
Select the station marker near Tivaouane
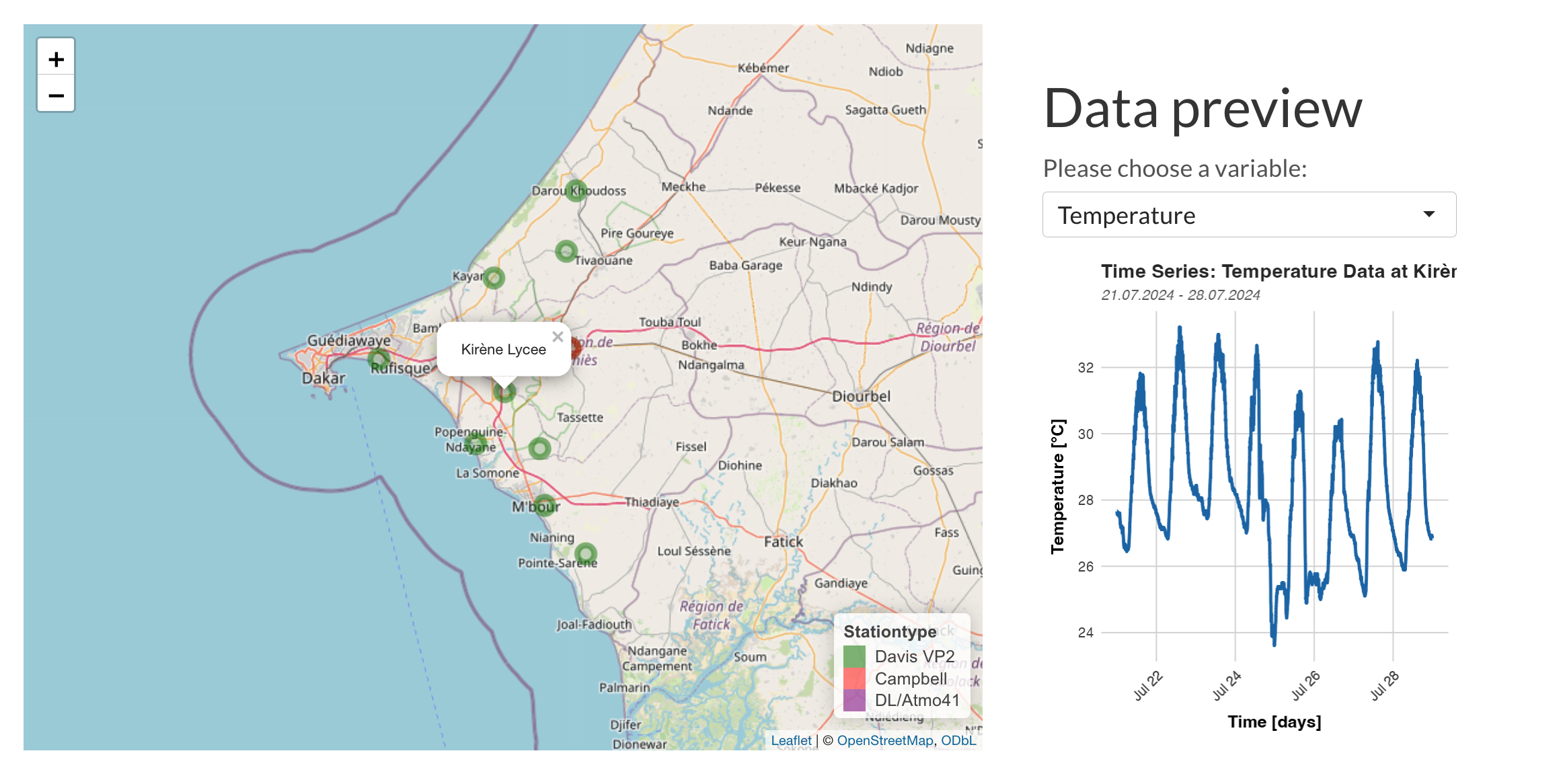tap(566, 251)
